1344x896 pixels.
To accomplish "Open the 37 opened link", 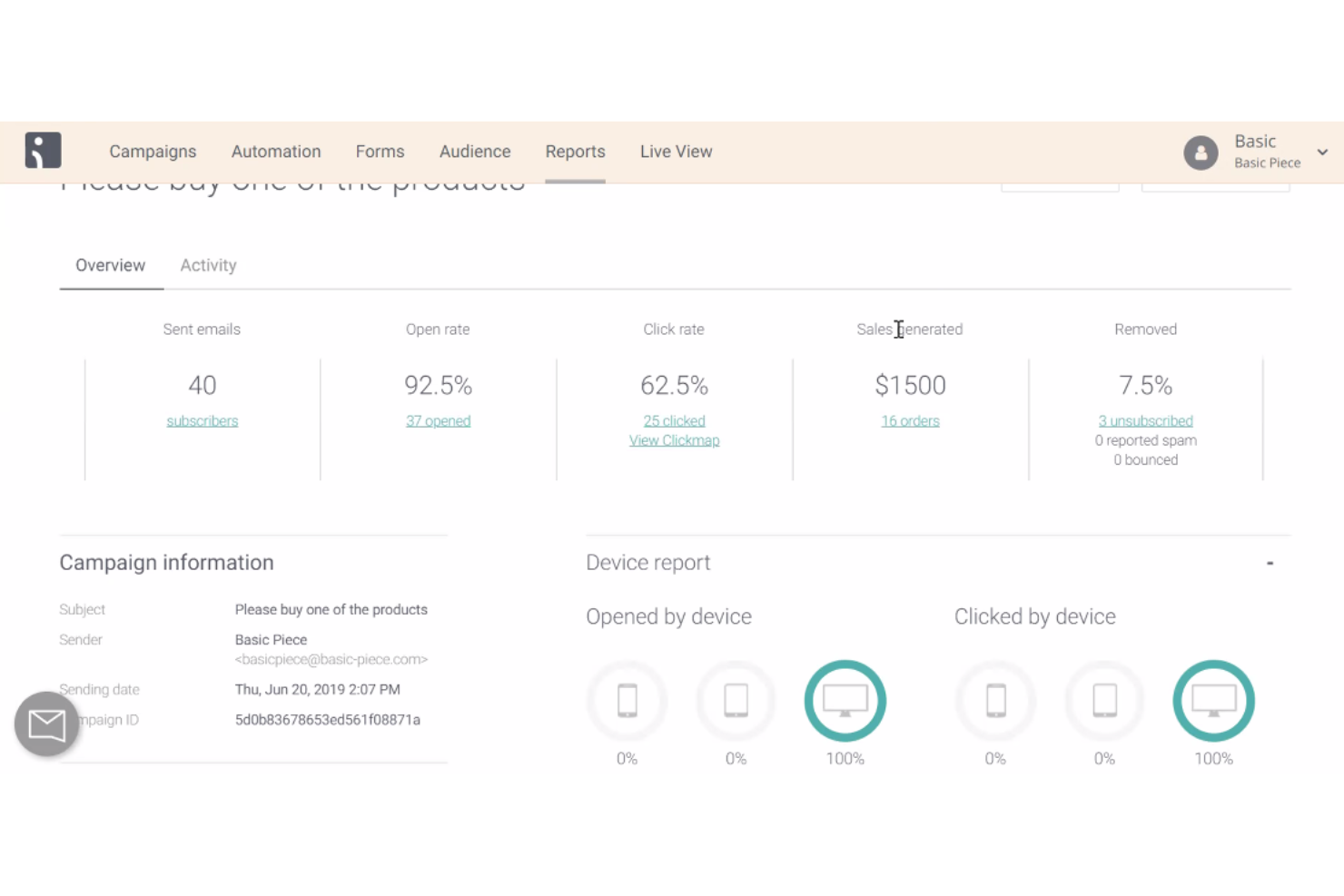I will [438, 421].
